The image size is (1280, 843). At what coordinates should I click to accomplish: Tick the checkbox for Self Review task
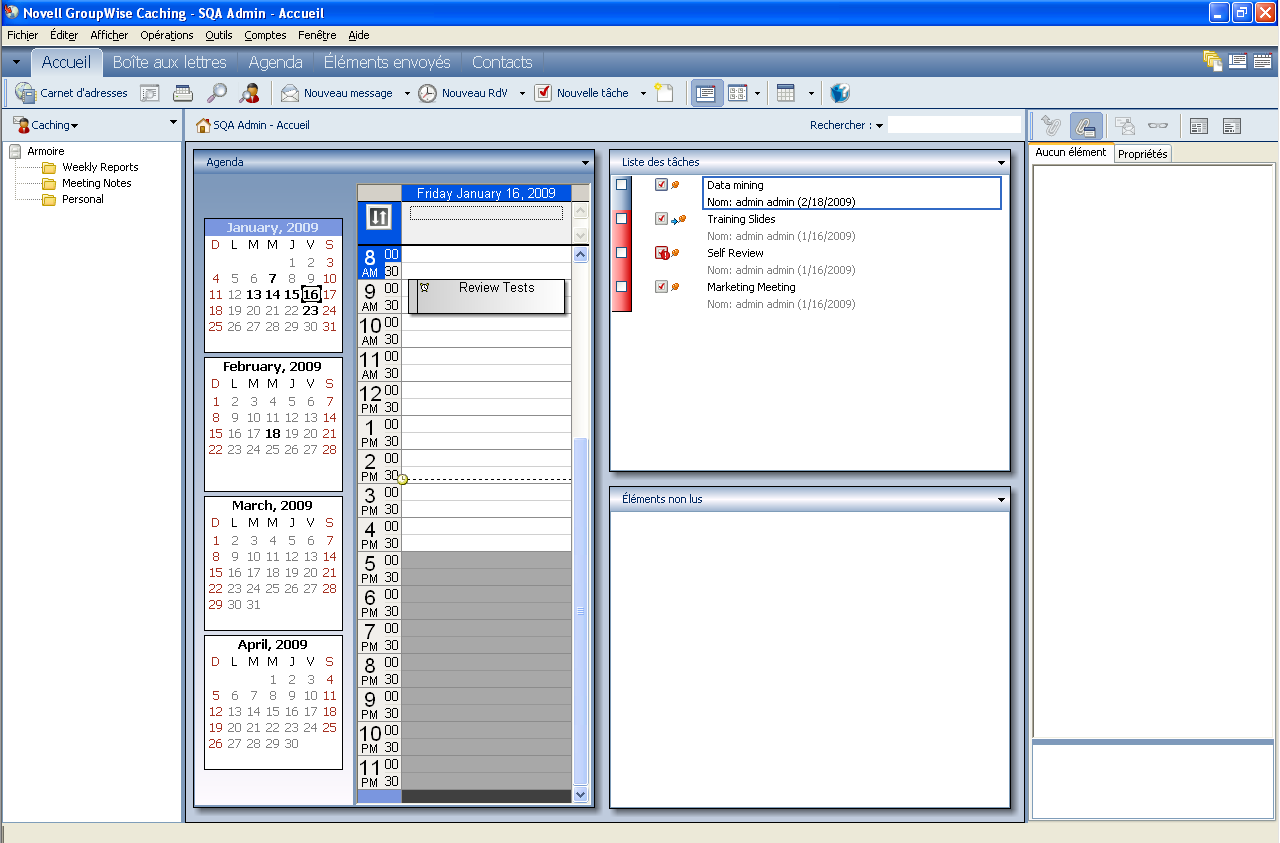coord(622,252)
